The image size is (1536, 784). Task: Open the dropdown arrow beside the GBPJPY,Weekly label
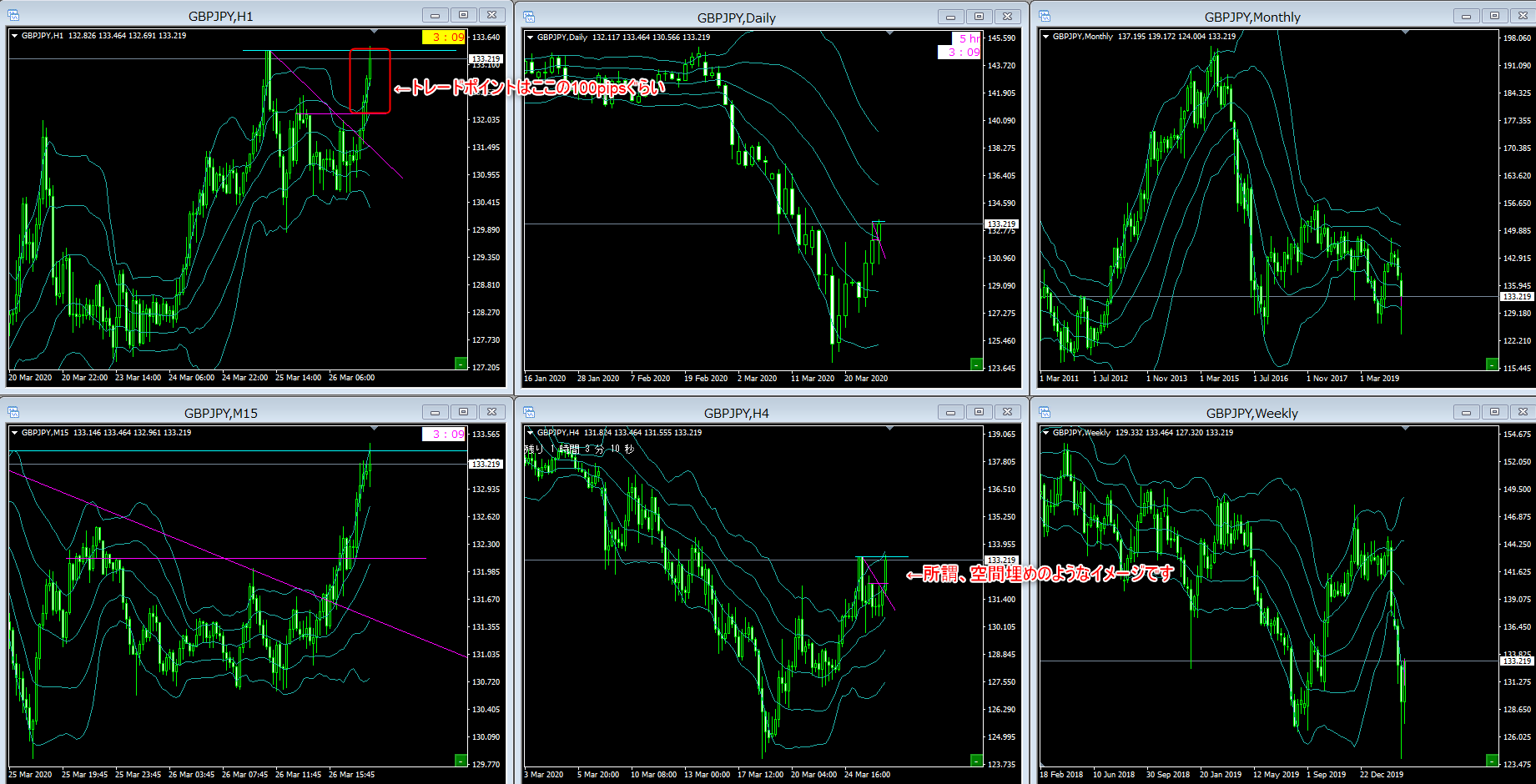pyautogui.click(x=1045, y=433)
